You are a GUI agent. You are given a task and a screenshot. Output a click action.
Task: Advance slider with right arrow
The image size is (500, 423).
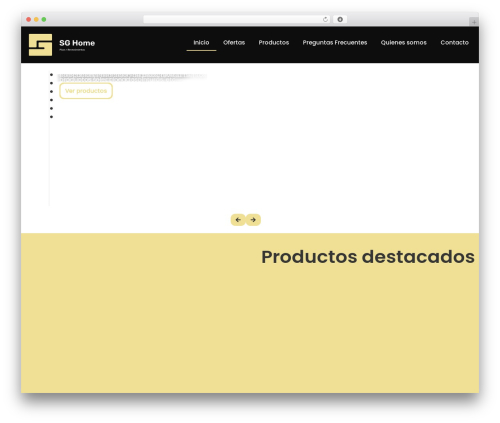tap(253, 220)
